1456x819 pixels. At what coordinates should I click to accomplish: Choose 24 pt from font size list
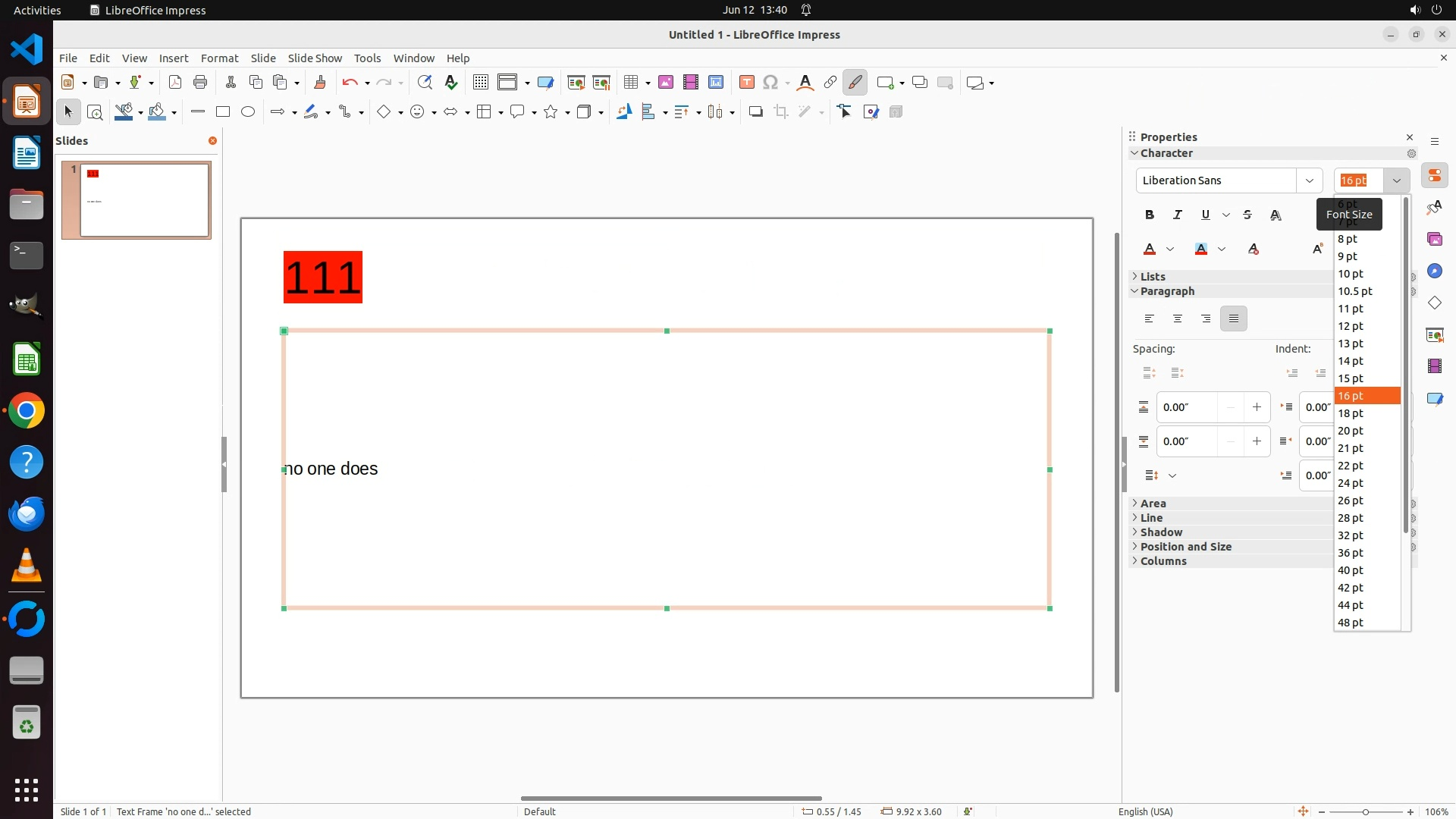coord(1351,483)
